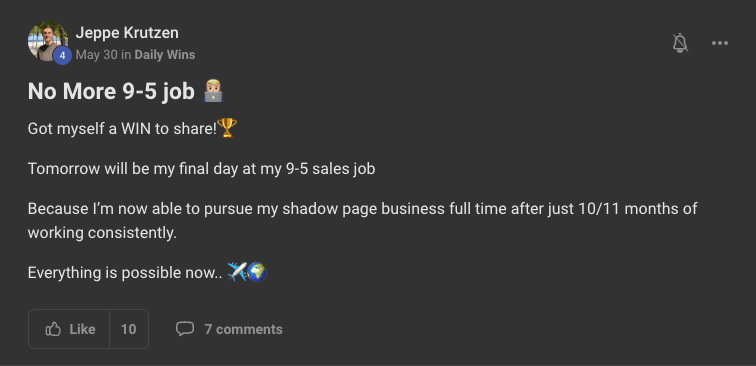
Task: Click the level 4 badge on avatar
Action: coord(62,55)
